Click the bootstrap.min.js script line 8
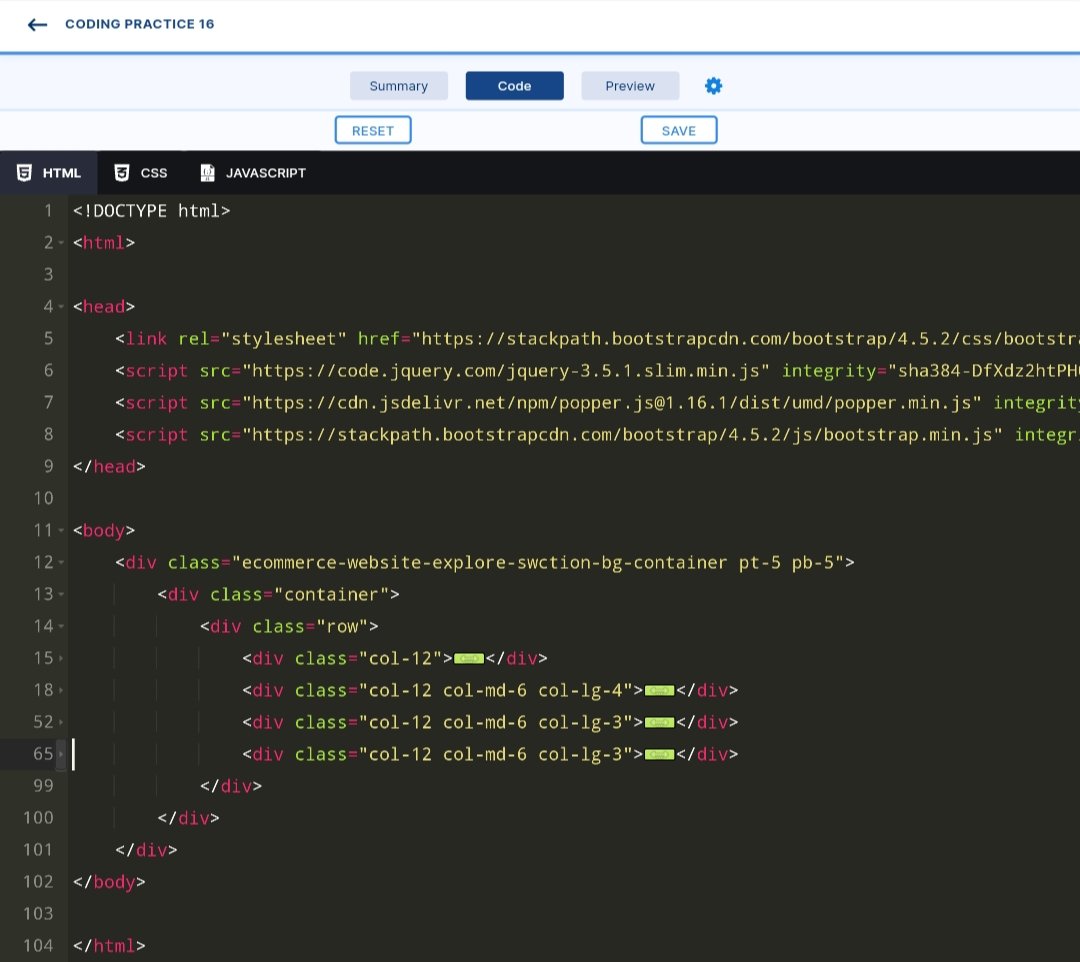 pyautogui.click(x=596, y=435)
